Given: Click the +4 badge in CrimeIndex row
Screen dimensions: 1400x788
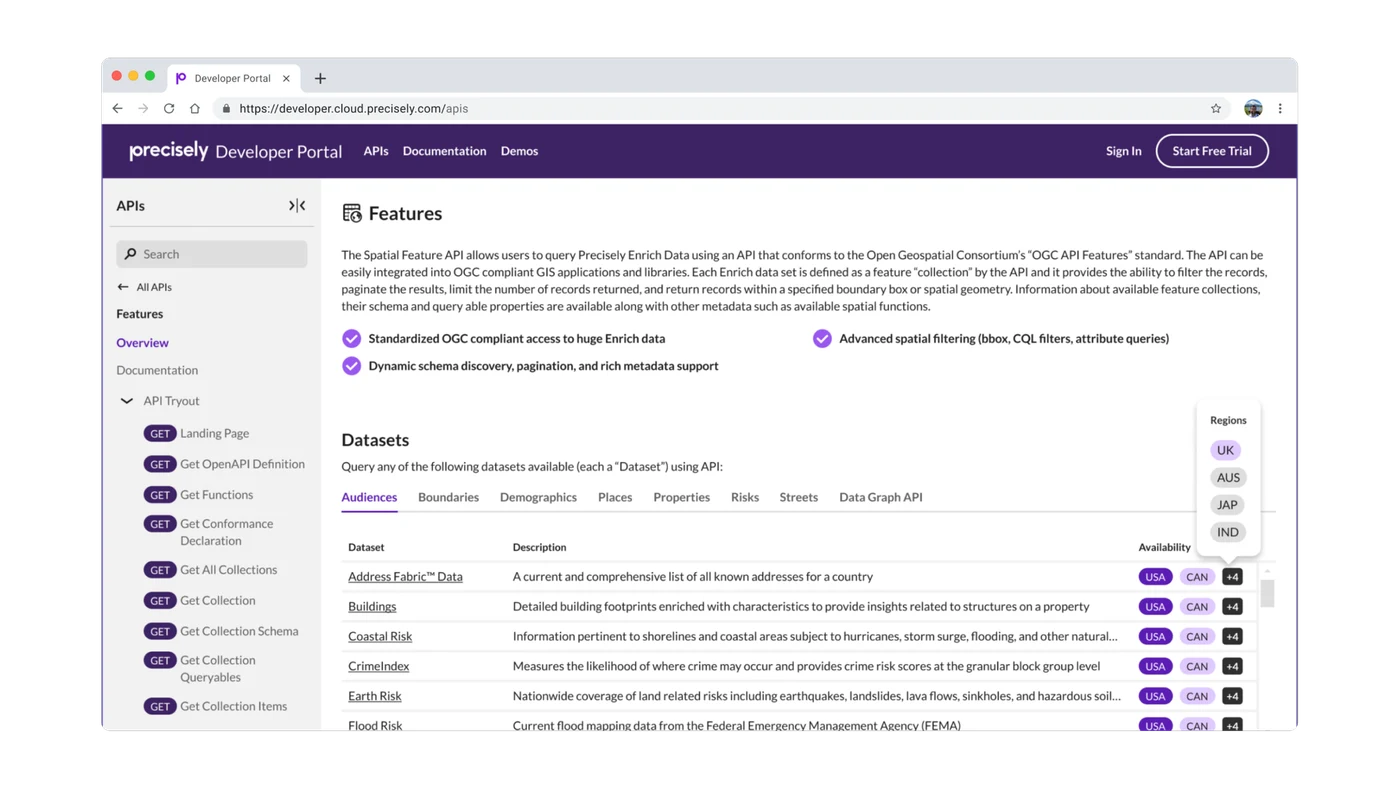Looking at the screenshot, I should (1232, 666).
